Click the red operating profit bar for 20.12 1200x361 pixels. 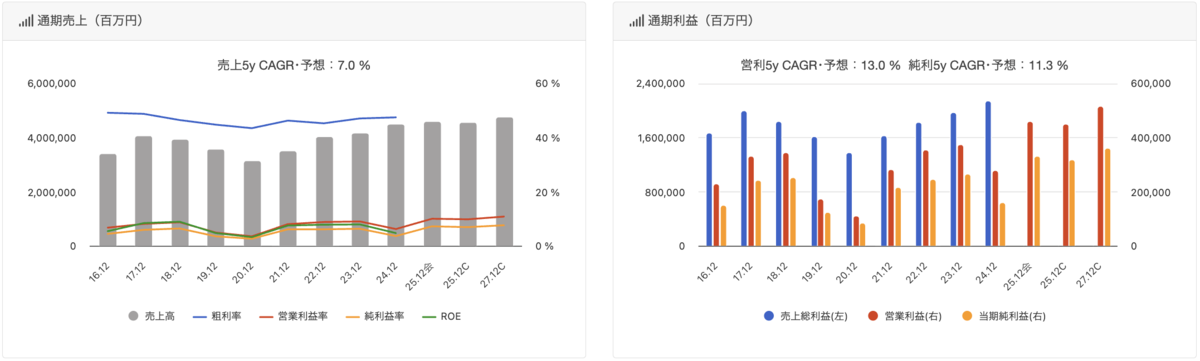[856, 231]
